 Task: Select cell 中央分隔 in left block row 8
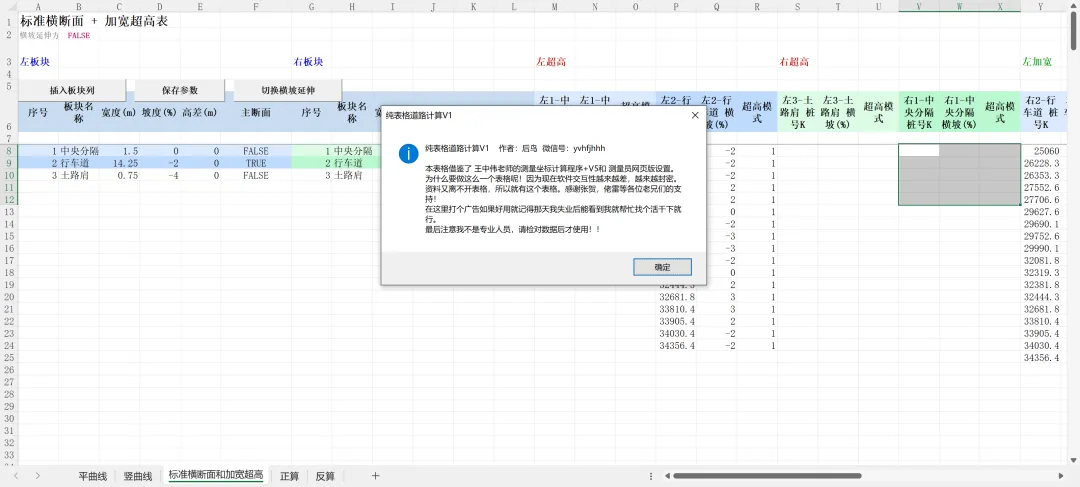pos(79,151)
